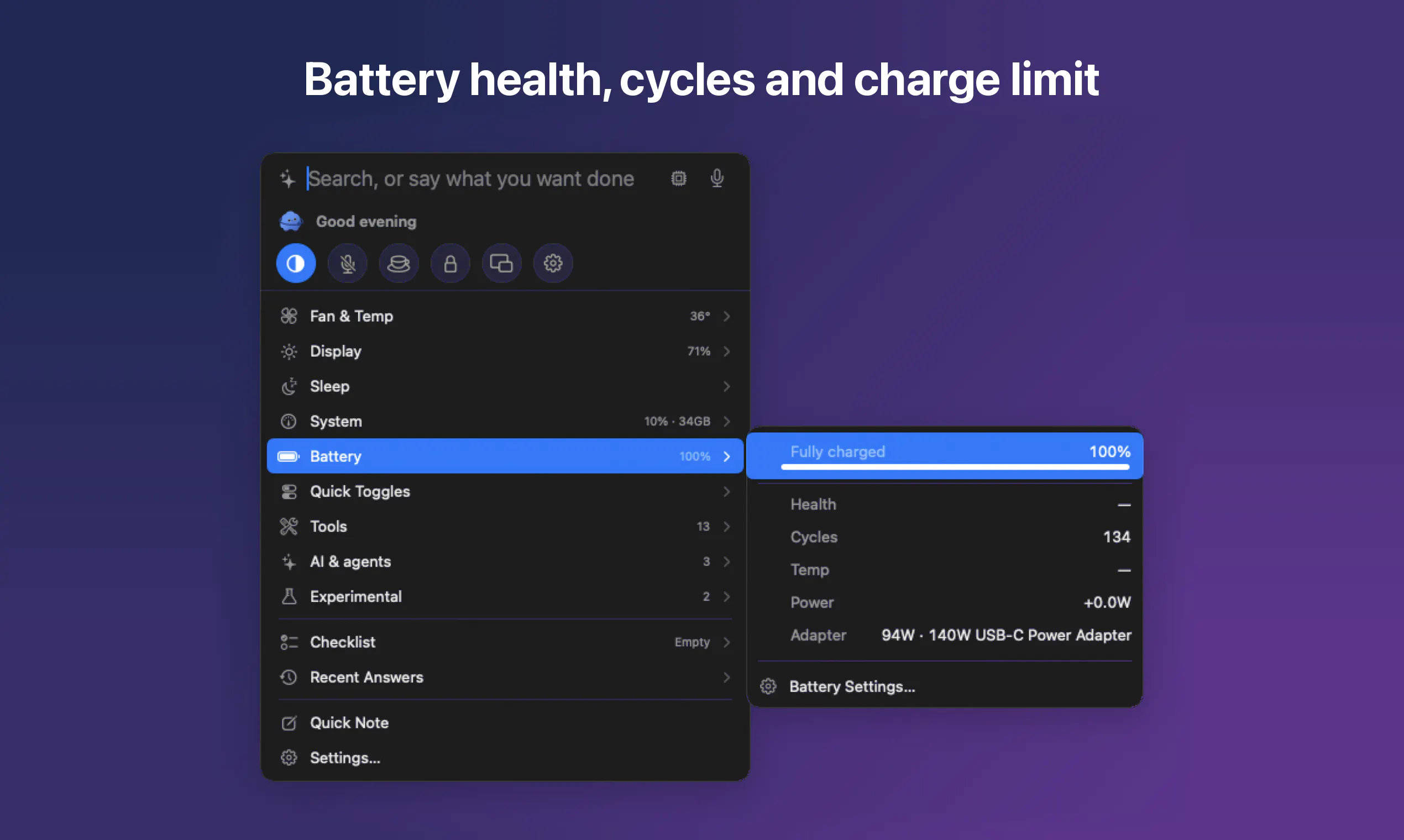Click the chip icon in search bar
Screen dimensions: 1404x840
pyautogui.click(x=679, y=179)
